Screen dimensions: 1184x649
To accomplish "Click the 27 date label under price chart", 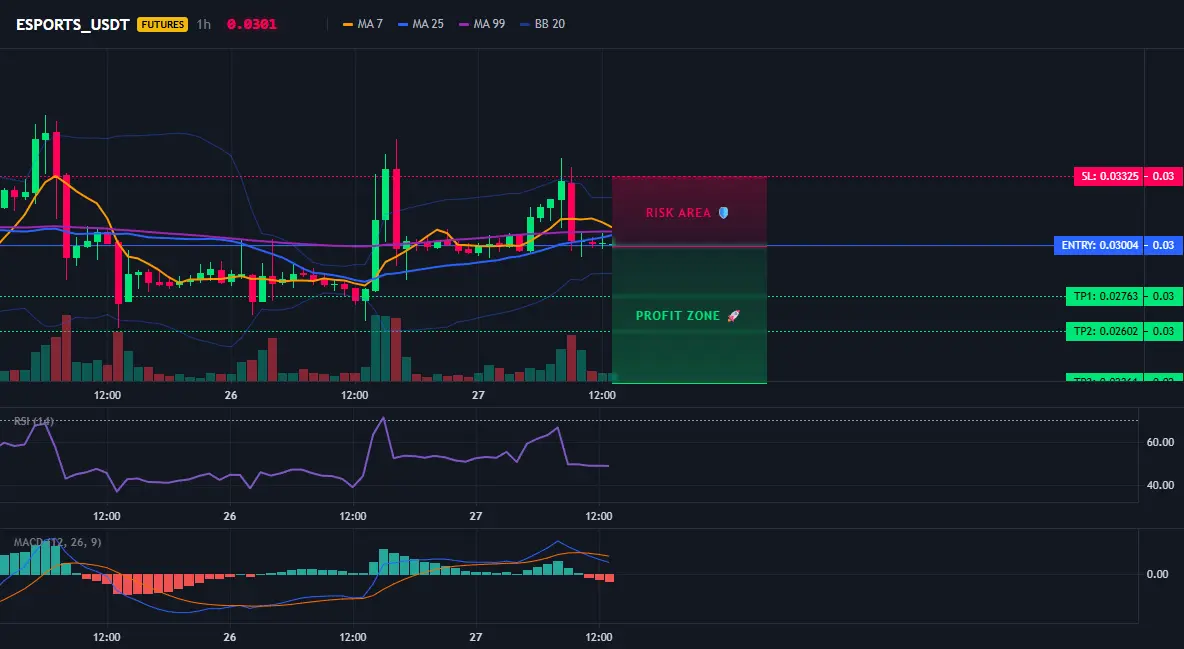I will tap(477, 395).
